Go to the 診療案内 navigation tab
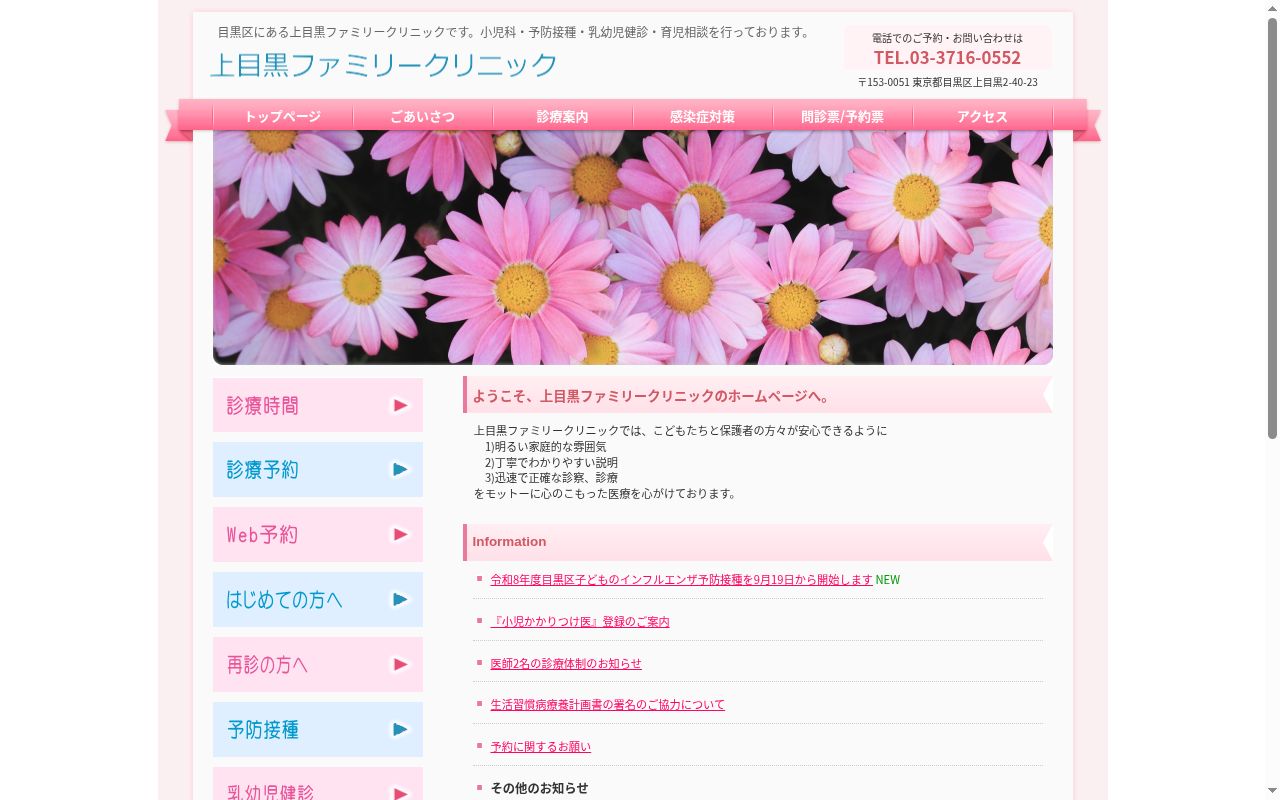Screen dimensions: 1280x800 [x=563, y=116]
